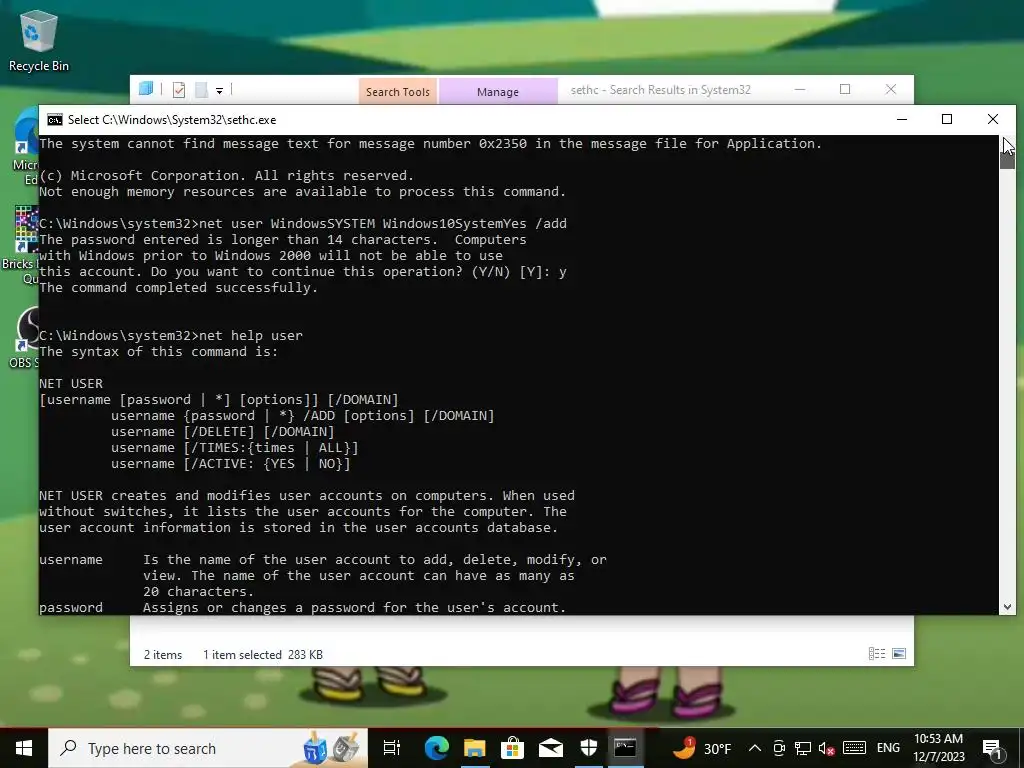Click the ENG language indicator
This screenshot has width=1024, height=768.
coord(888,748)
